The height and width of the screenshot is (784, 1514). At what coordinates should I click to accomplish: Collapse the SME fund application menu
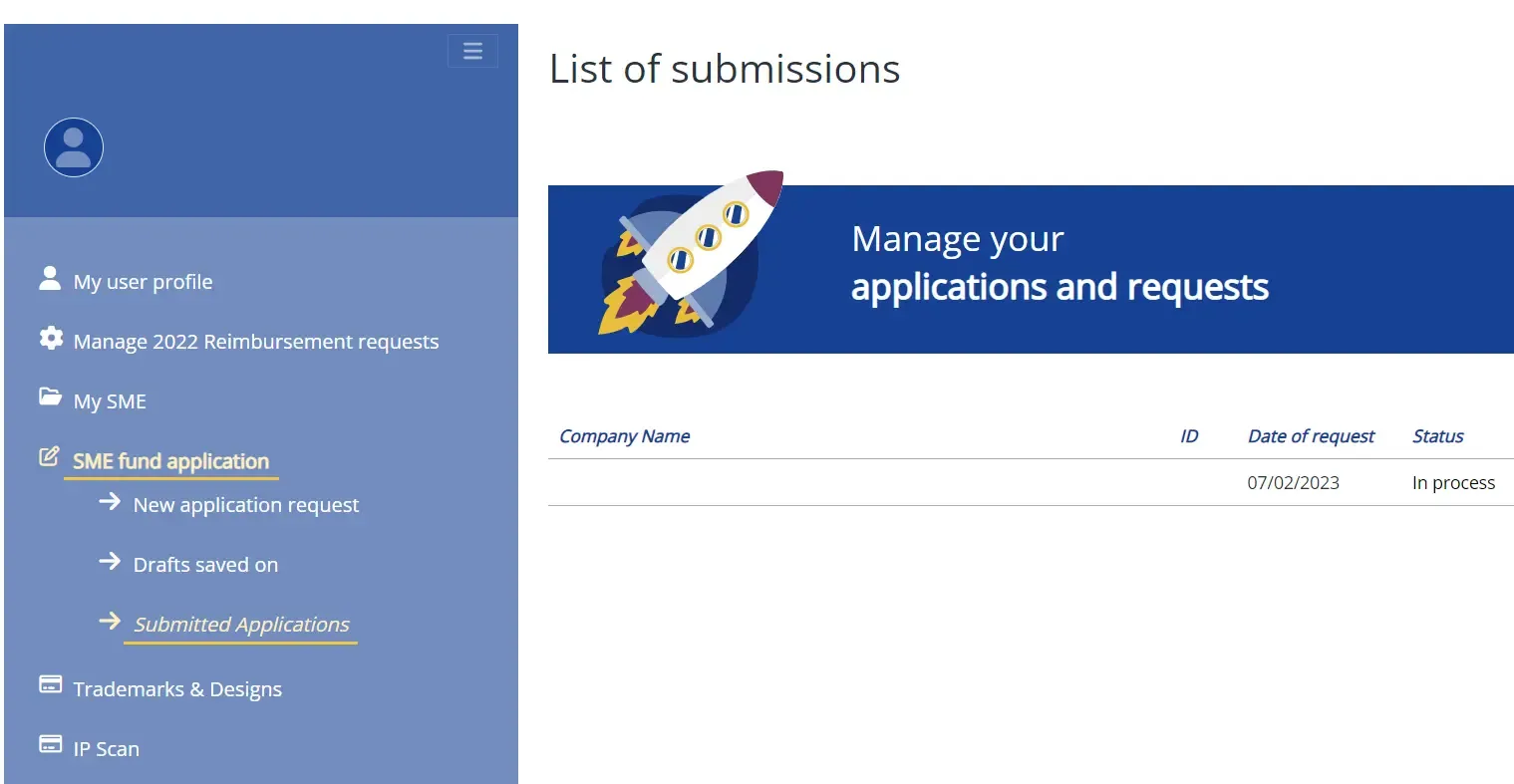coord(170,461)
